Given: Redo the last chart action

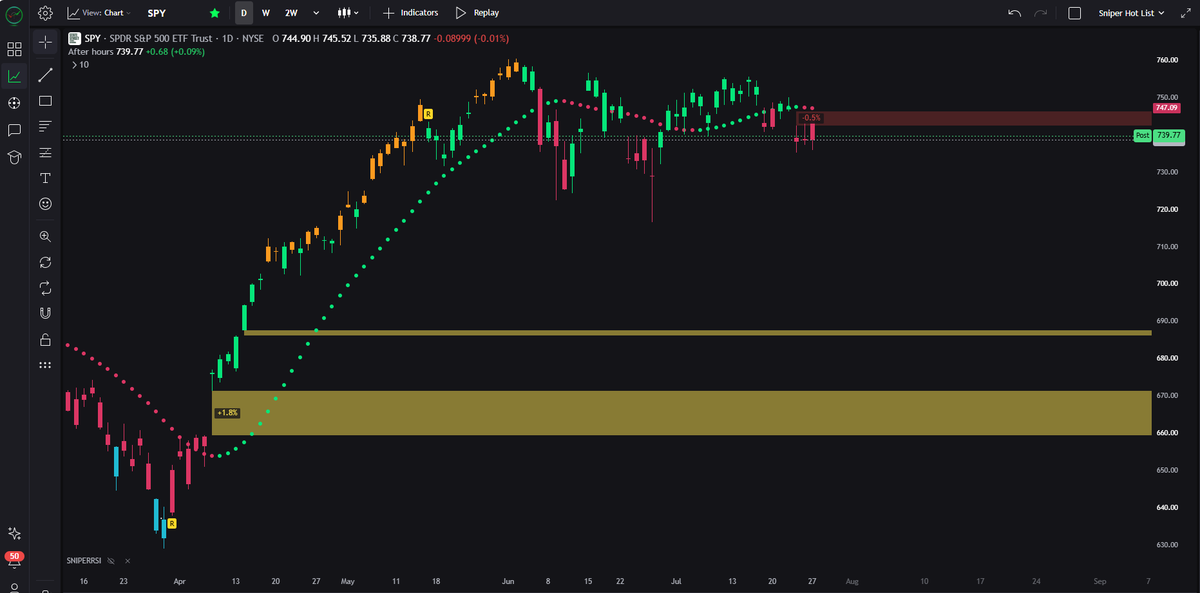Looking at the screenshot, I should pyautogui.click(x=1041, y=13).
